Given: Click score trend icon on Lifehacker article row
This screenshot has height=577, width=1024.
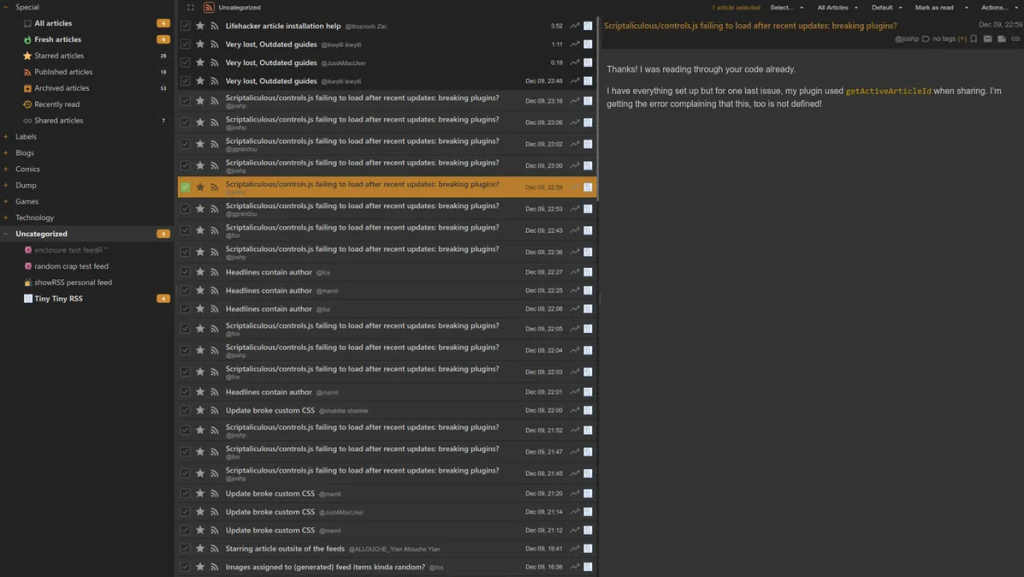Looking at the screenshot, I should [x=574, y=26].
